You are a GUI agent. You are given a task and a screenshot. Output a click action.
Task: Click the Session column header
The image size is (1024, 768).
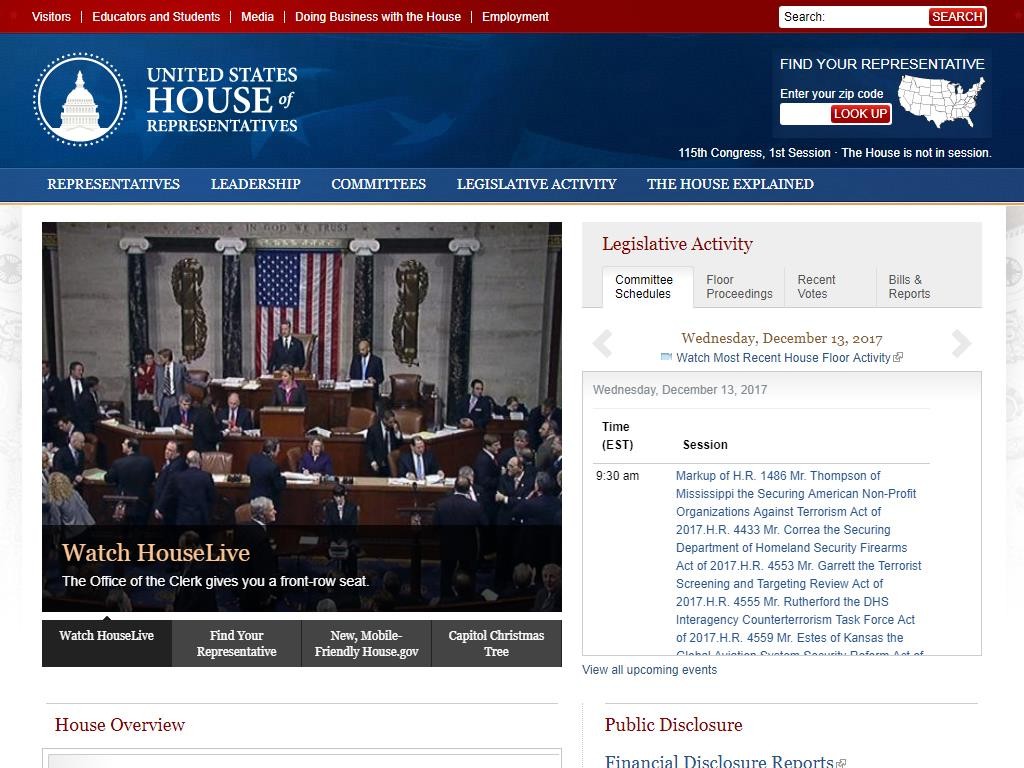coord(705,445)
